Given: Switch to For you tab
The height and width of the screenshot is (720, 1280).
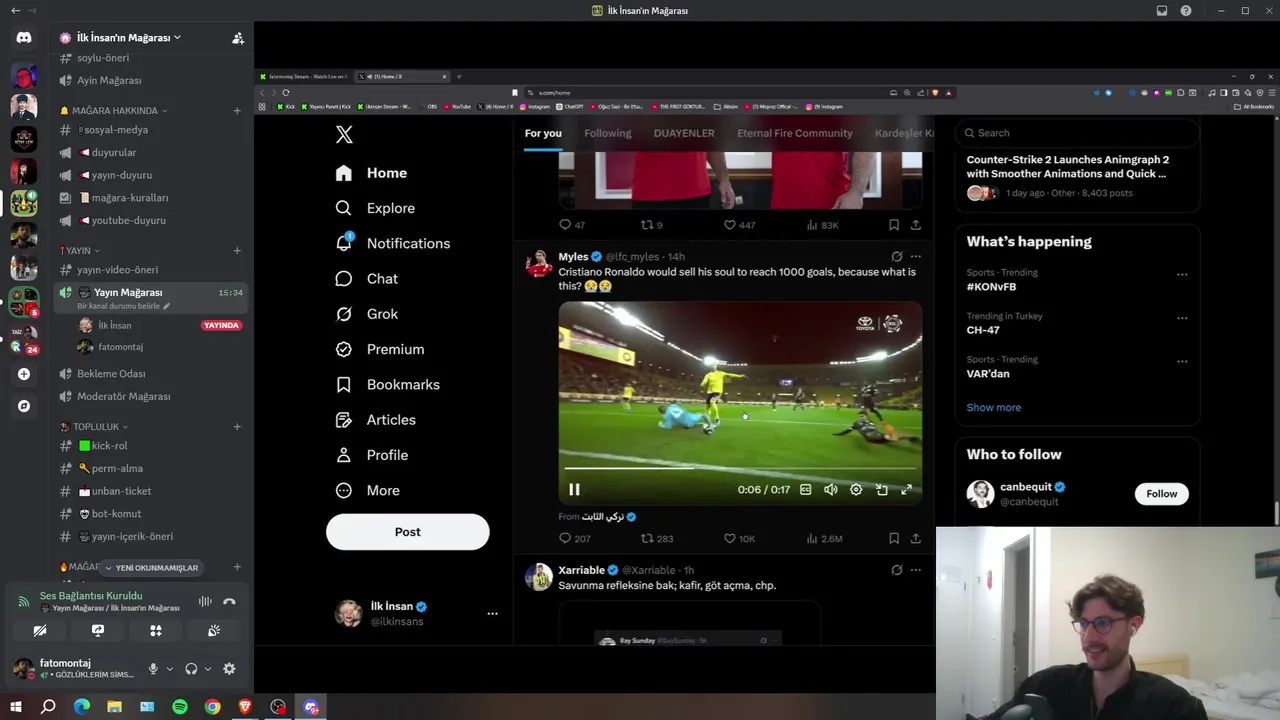Looking at the screenshot, I should coord(543,133).
